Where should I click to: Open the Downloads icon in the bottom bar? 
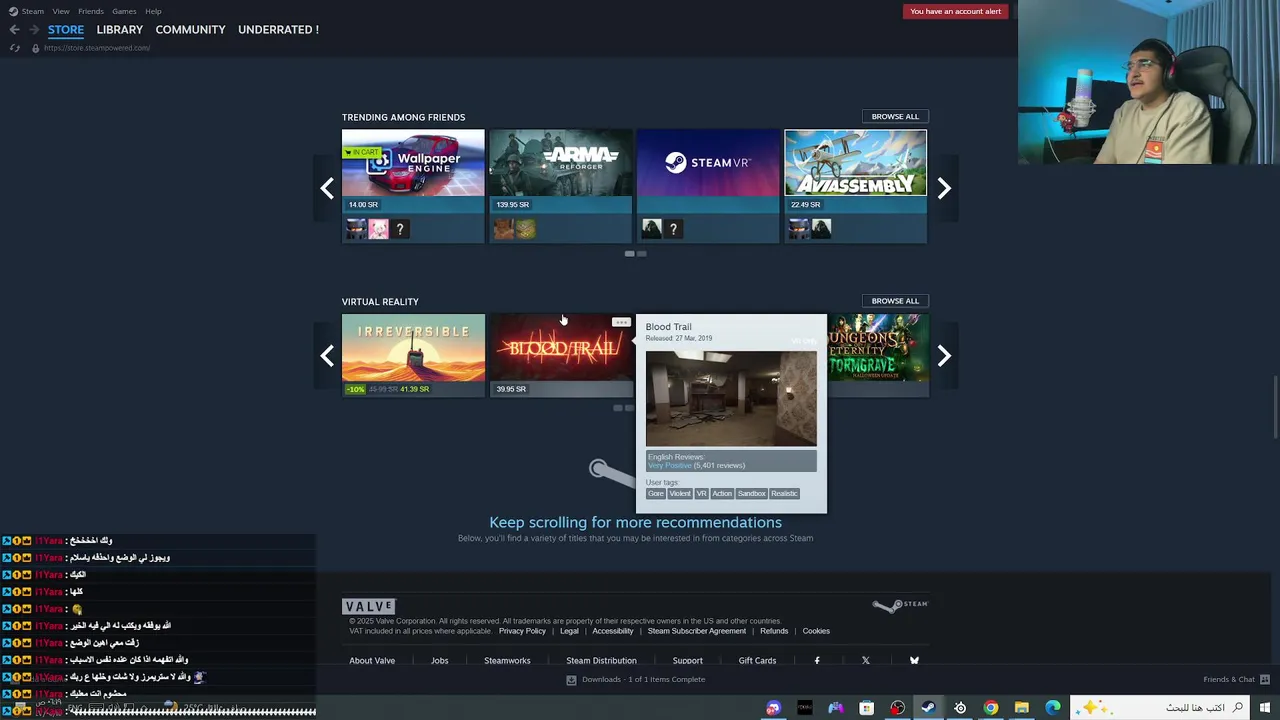(571, 679)
